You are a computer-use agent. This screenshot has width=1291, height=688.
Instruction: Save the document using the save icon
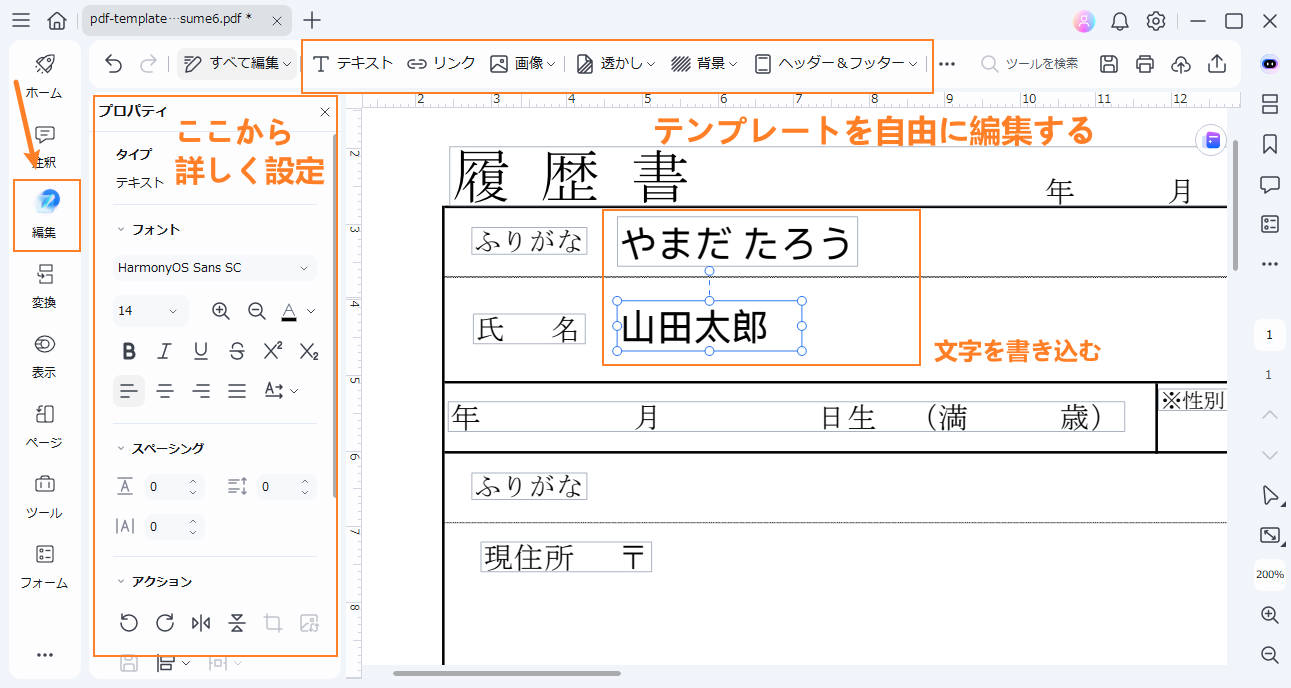(1108, 63)
